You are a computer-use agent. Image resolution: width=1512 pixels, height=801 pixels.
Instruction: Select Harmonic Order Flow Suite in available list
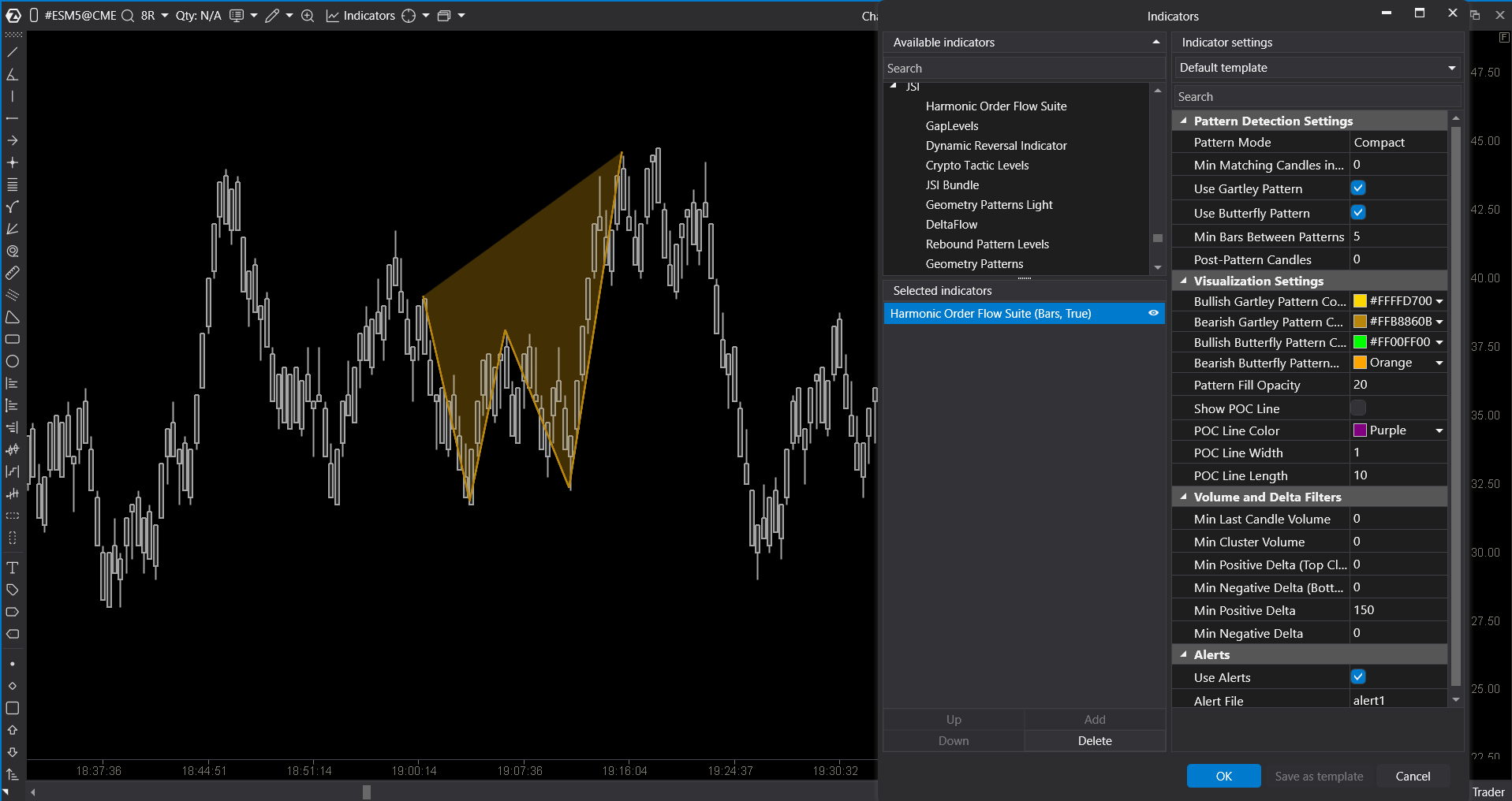[995, 106]
